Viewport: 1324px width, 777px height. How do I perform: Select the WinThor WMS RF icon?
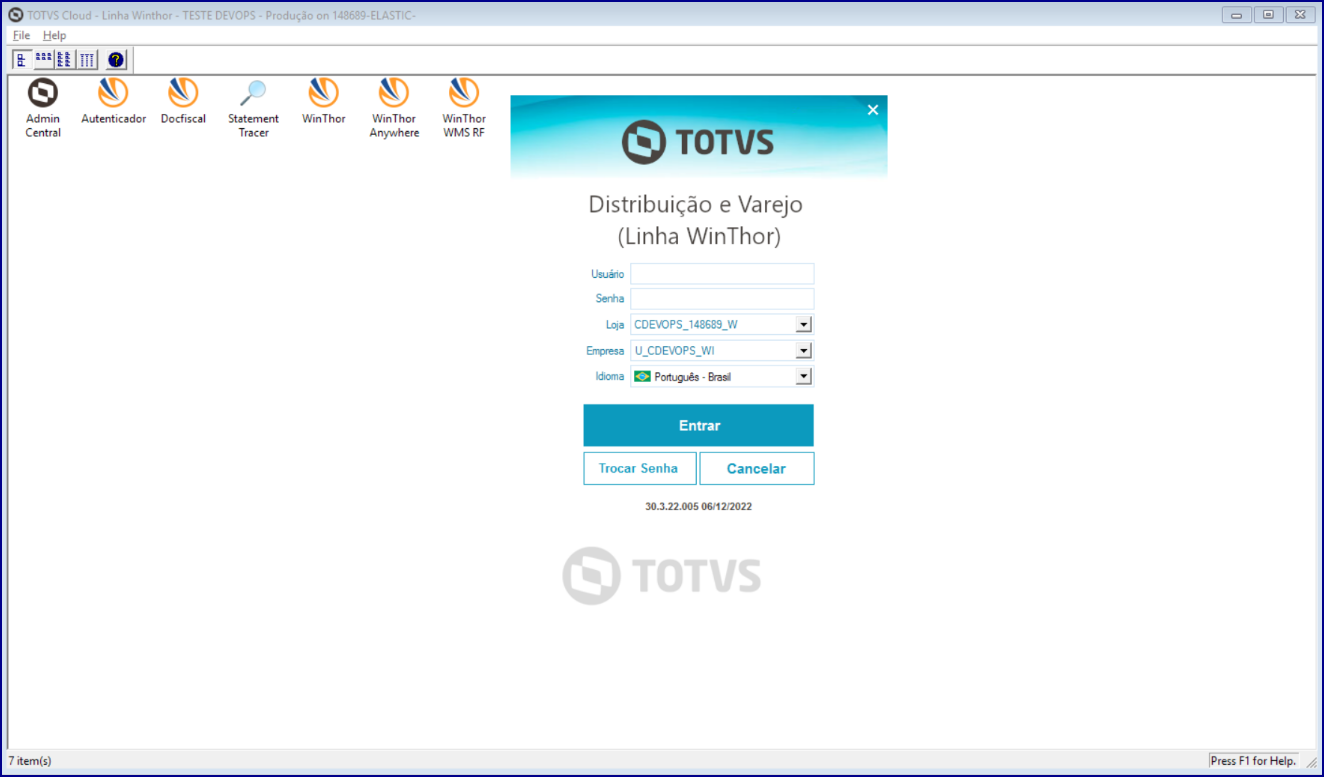464,108
